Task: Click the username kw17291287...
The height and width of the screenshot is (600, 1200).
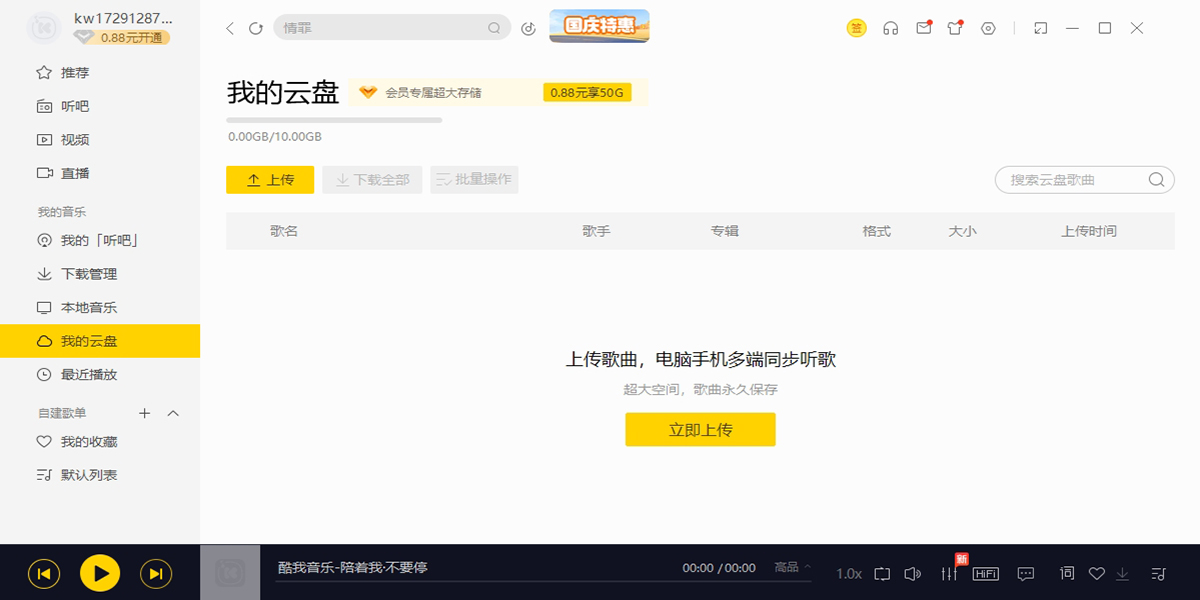Action: click(x=123, y=19)
